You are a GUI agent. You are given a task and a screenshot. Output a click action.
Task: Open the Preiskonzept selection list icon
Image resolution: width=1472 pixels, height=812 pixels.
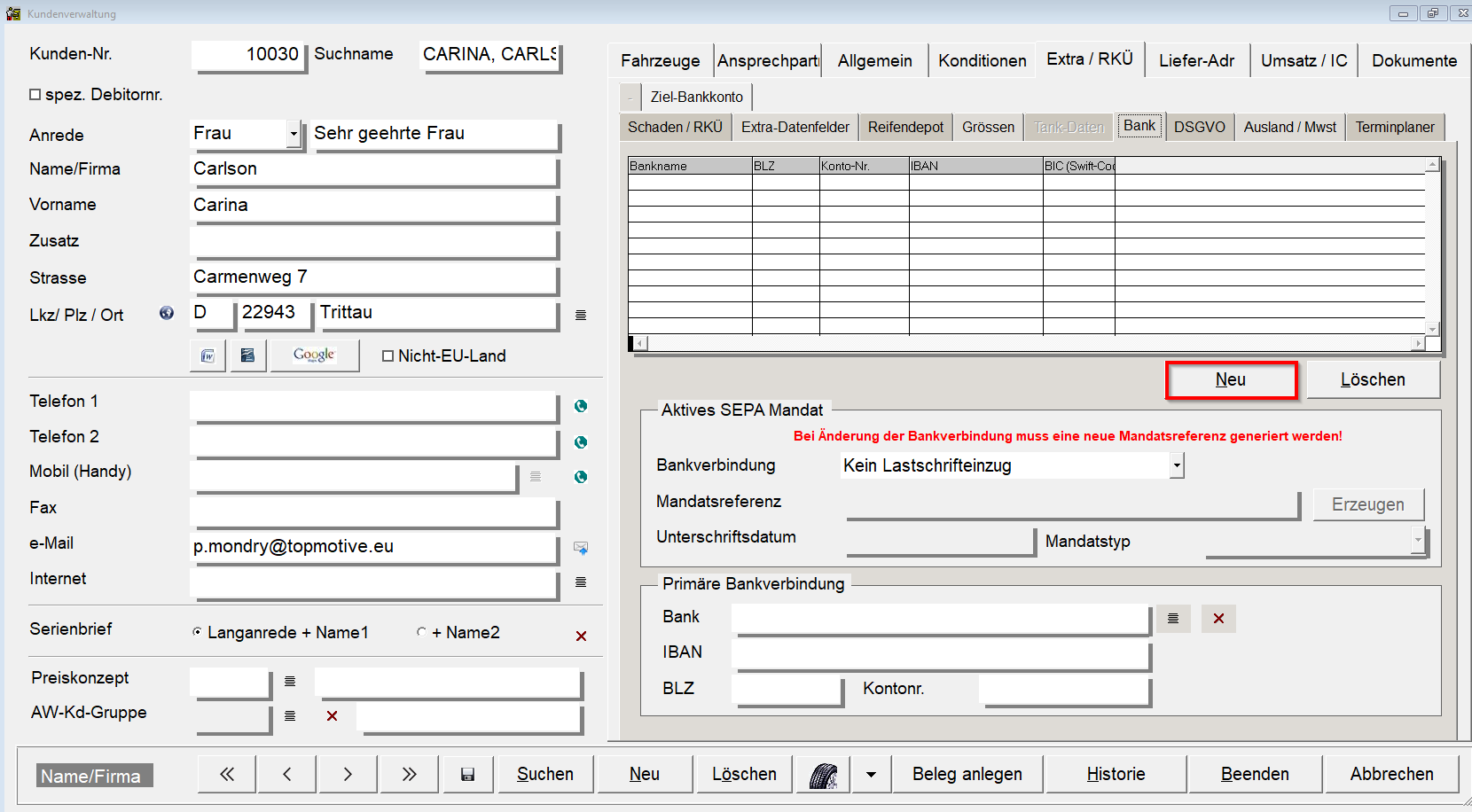pos(290,681)
